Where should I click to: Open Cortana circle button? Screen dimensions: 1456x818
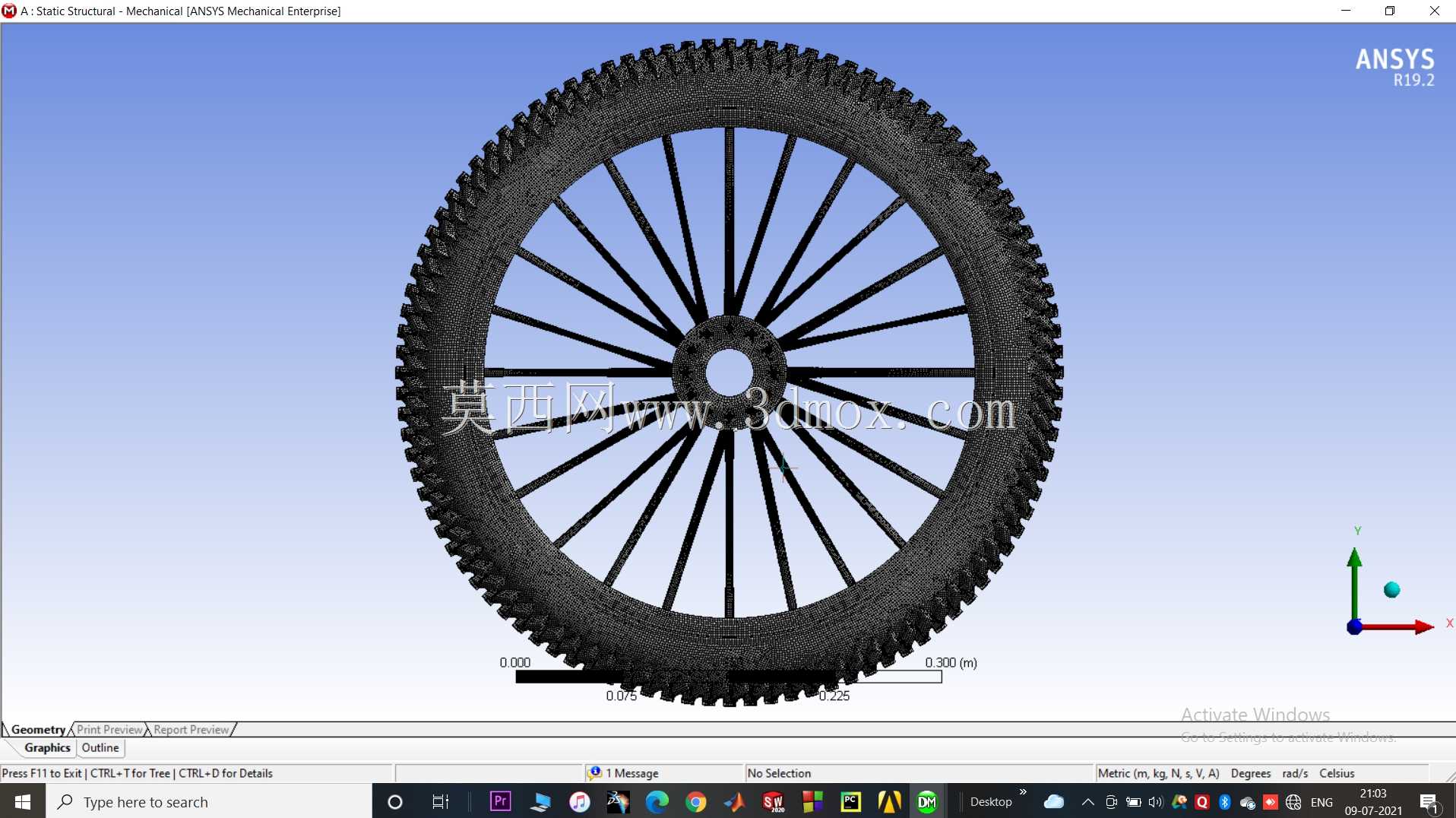coord(395,801)
